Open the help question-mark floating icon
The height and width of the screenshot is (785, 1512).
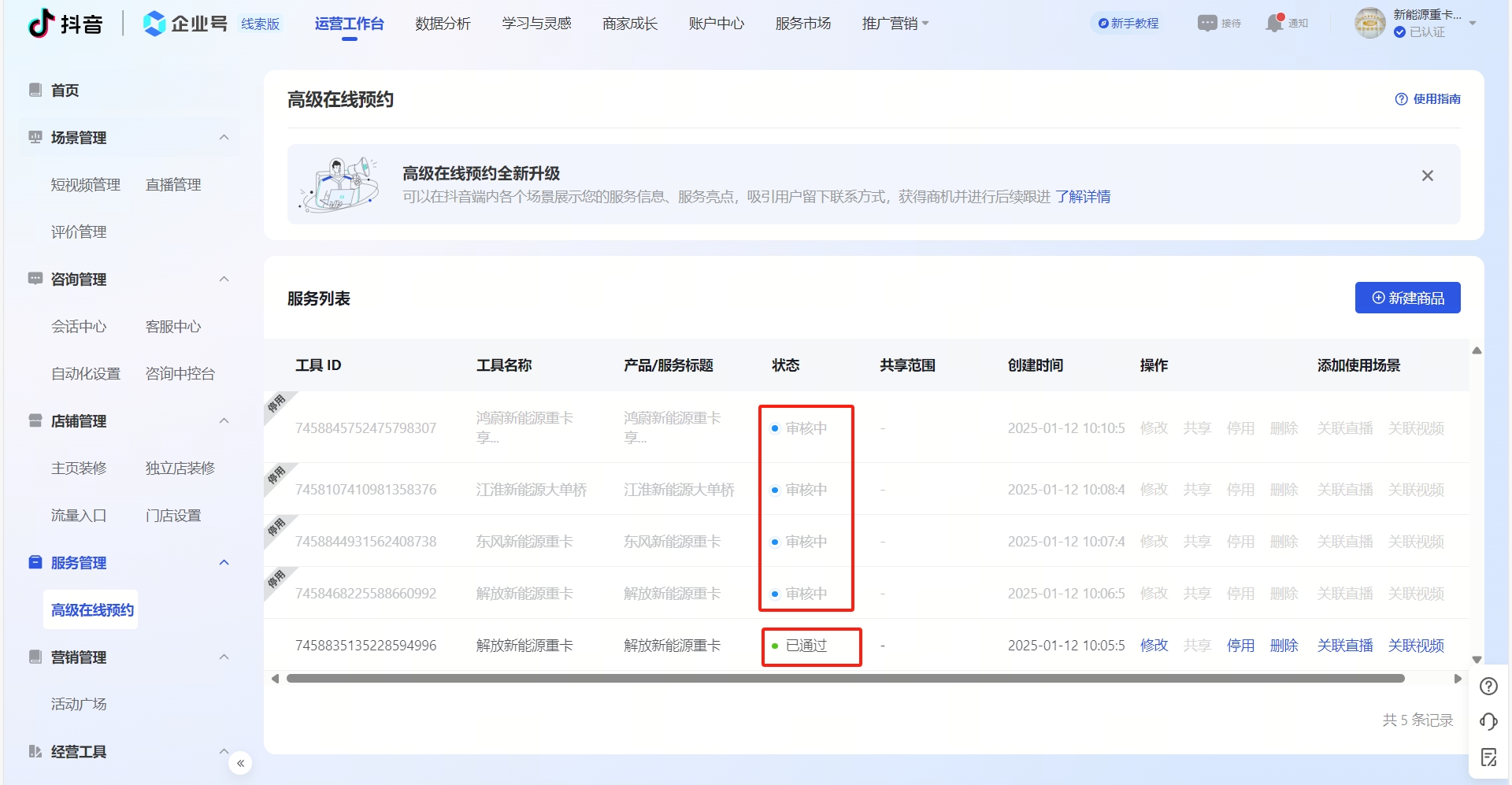click(1488, 687)
